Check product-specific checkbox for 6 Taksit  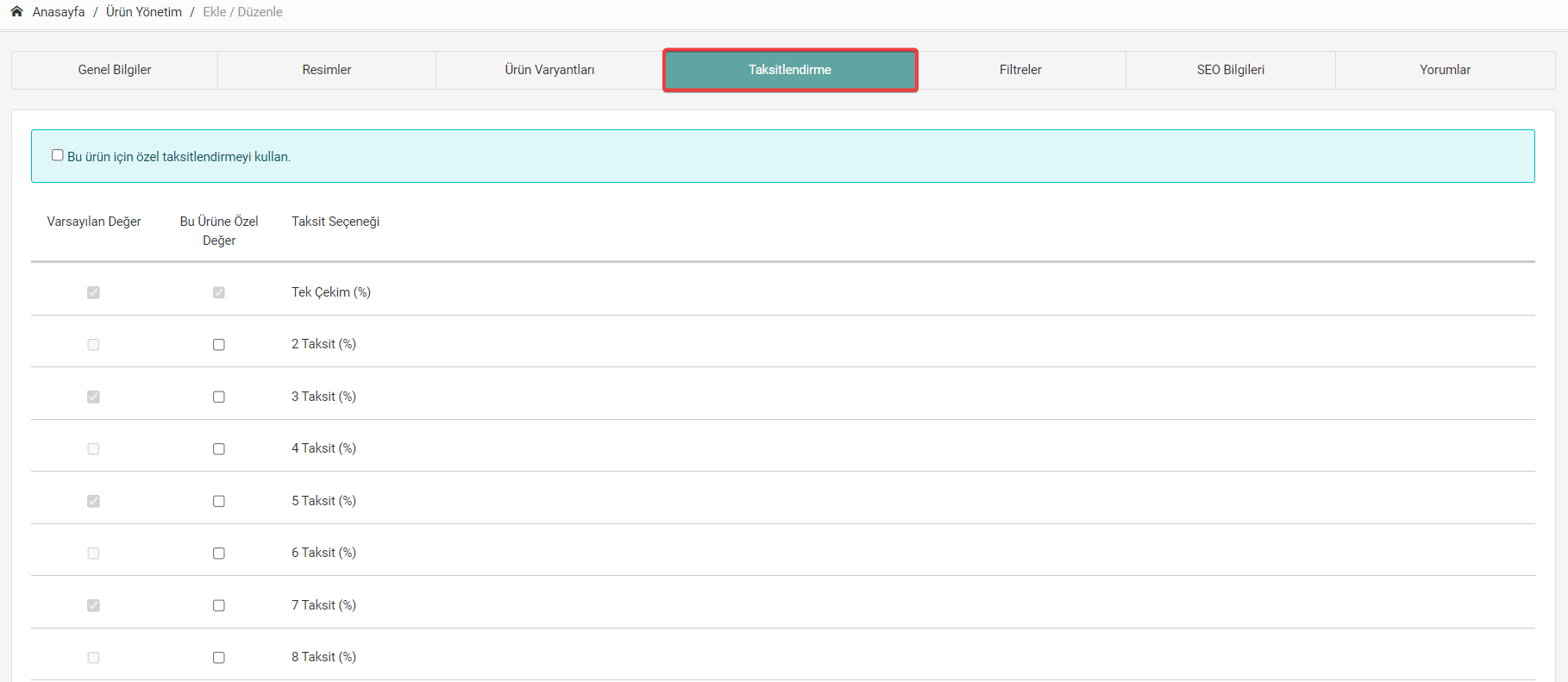click(219, 554)
